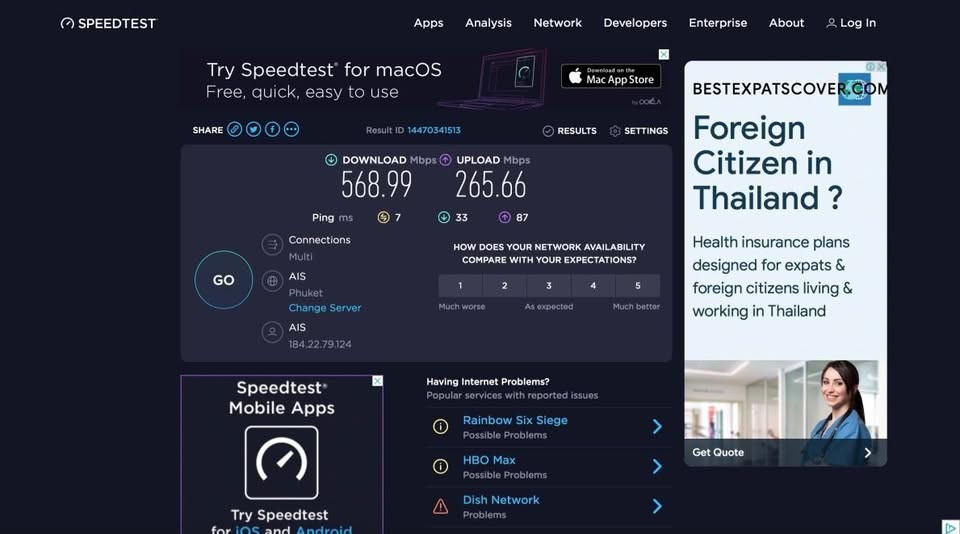Rate network availability as 4
Screen dimensions: 960x534
(x=593, y=286)
